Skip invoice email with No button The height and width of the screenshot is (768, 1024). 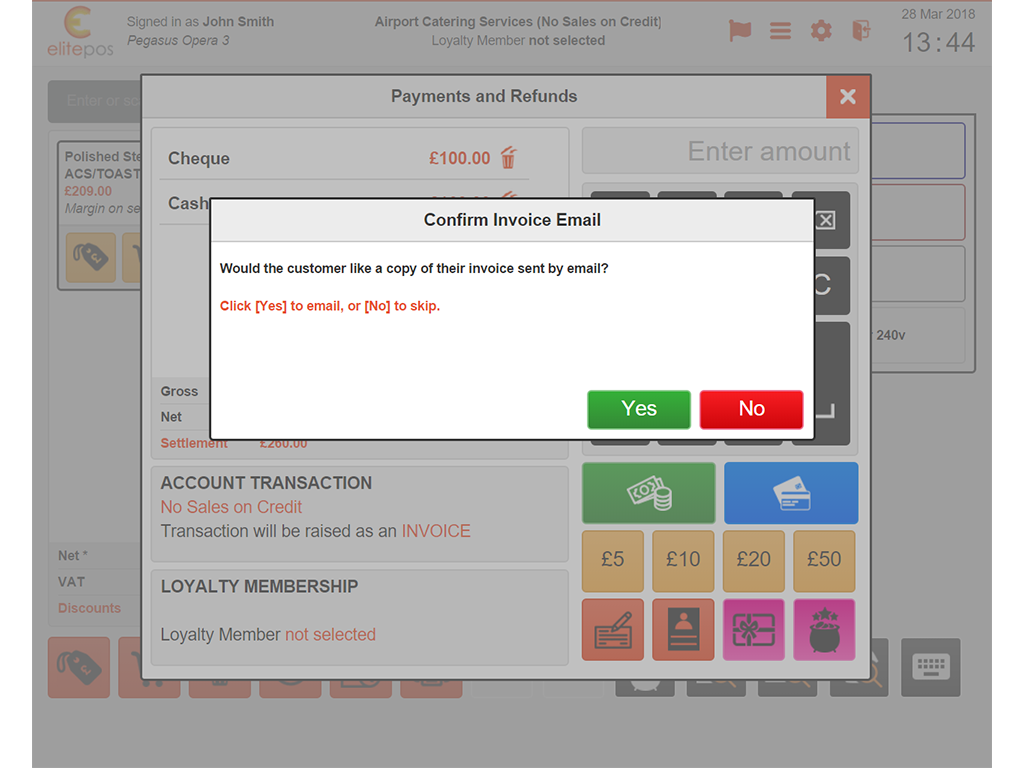(x=751, y=409)
